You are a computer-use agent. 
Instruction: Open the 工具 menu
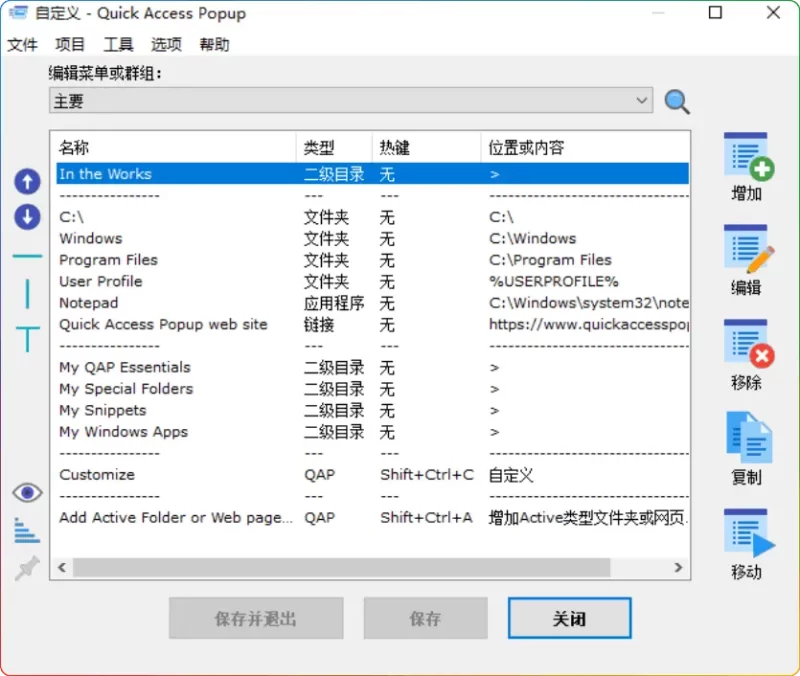pos(118,44)
